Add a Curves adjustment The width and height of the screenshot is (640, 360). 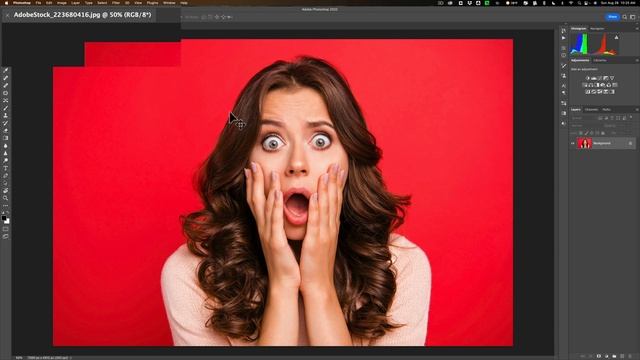click(600, 78)
